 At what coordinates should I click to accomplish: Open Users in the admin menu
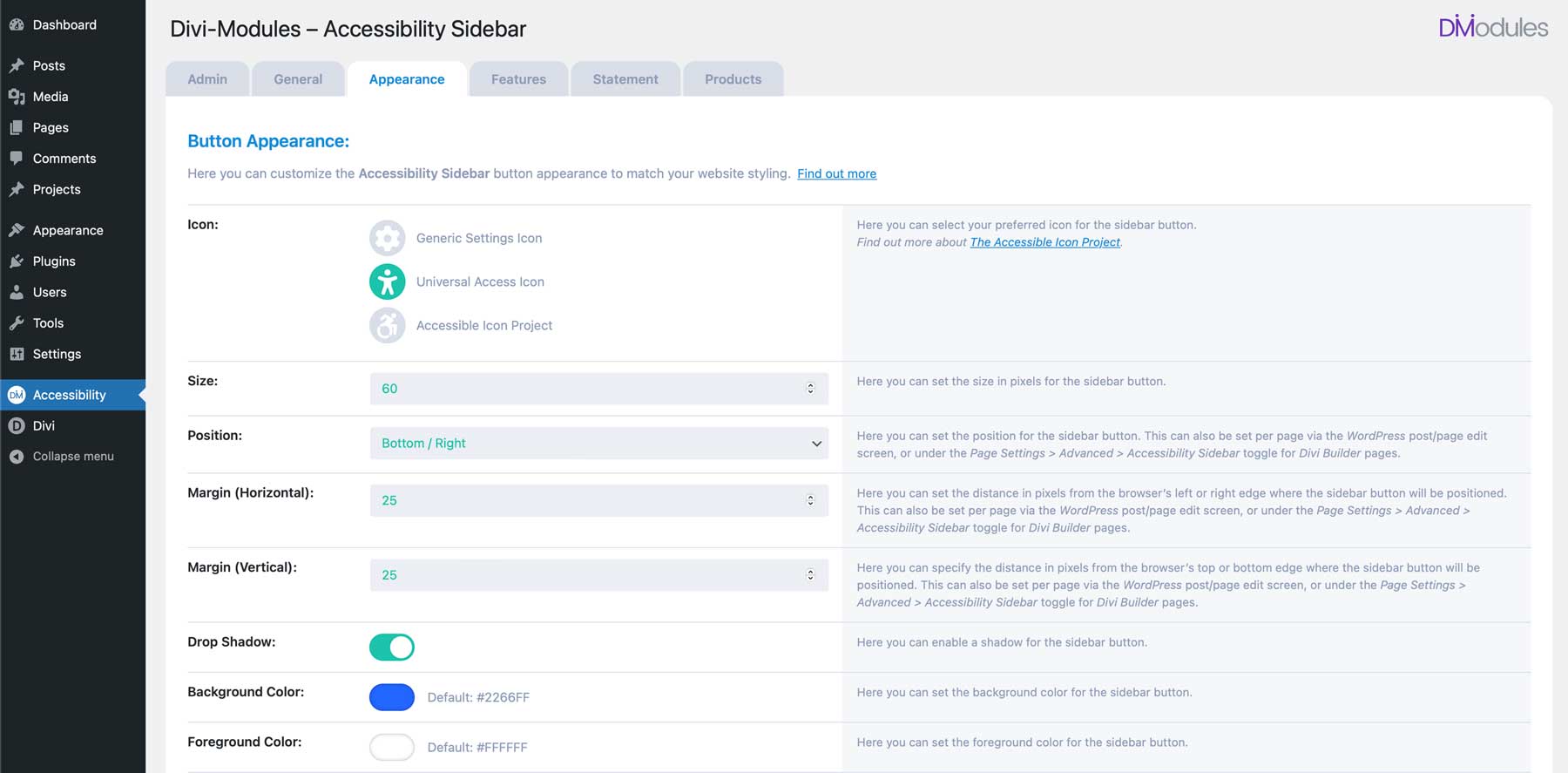tap(73, 292)
